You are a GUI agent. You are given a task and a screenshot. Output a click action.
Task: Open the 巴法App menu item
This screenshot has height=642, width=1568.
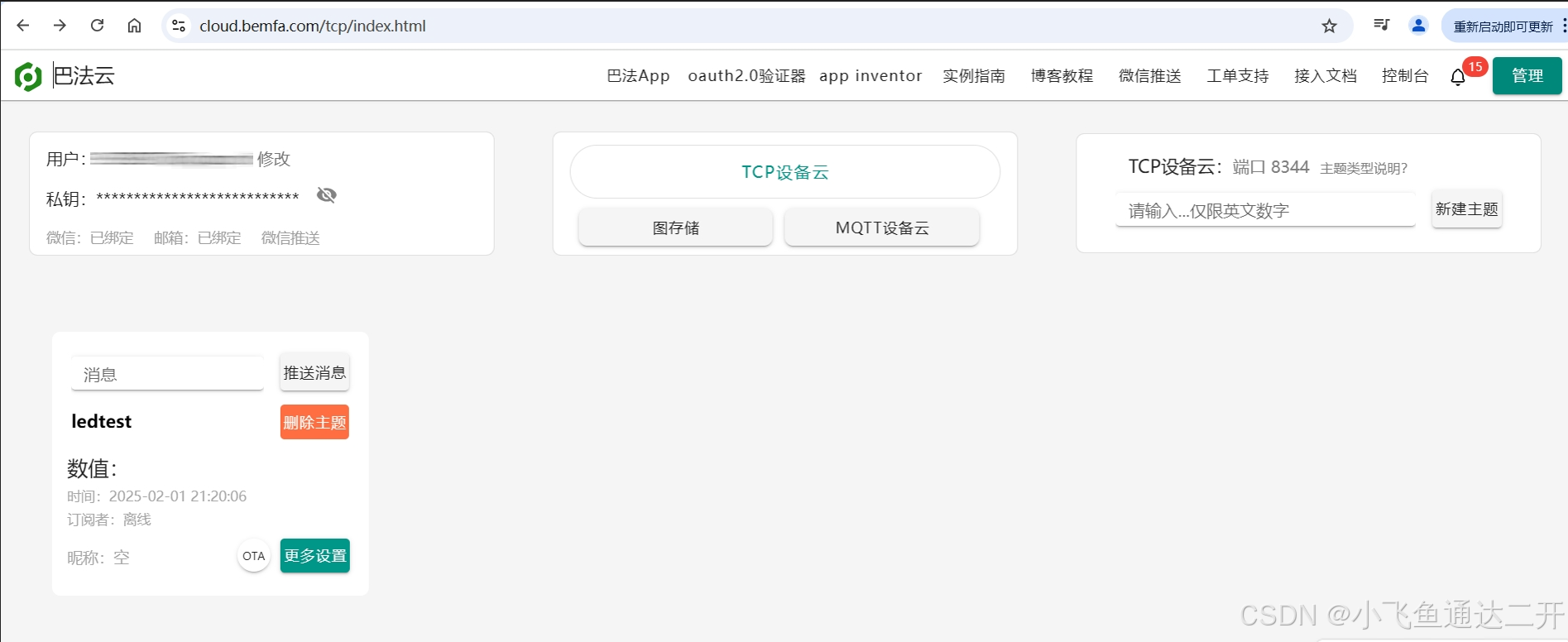point(638,76)
